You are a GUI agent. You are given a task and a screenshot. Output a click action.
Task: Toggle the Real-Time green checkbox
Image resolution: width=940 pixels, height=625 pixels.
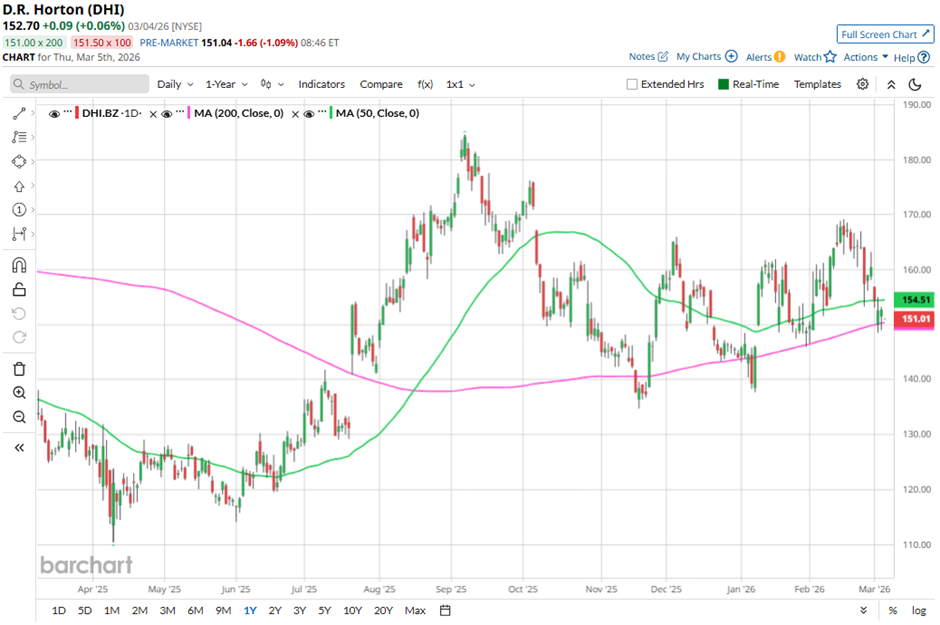[x=723, y=84]
